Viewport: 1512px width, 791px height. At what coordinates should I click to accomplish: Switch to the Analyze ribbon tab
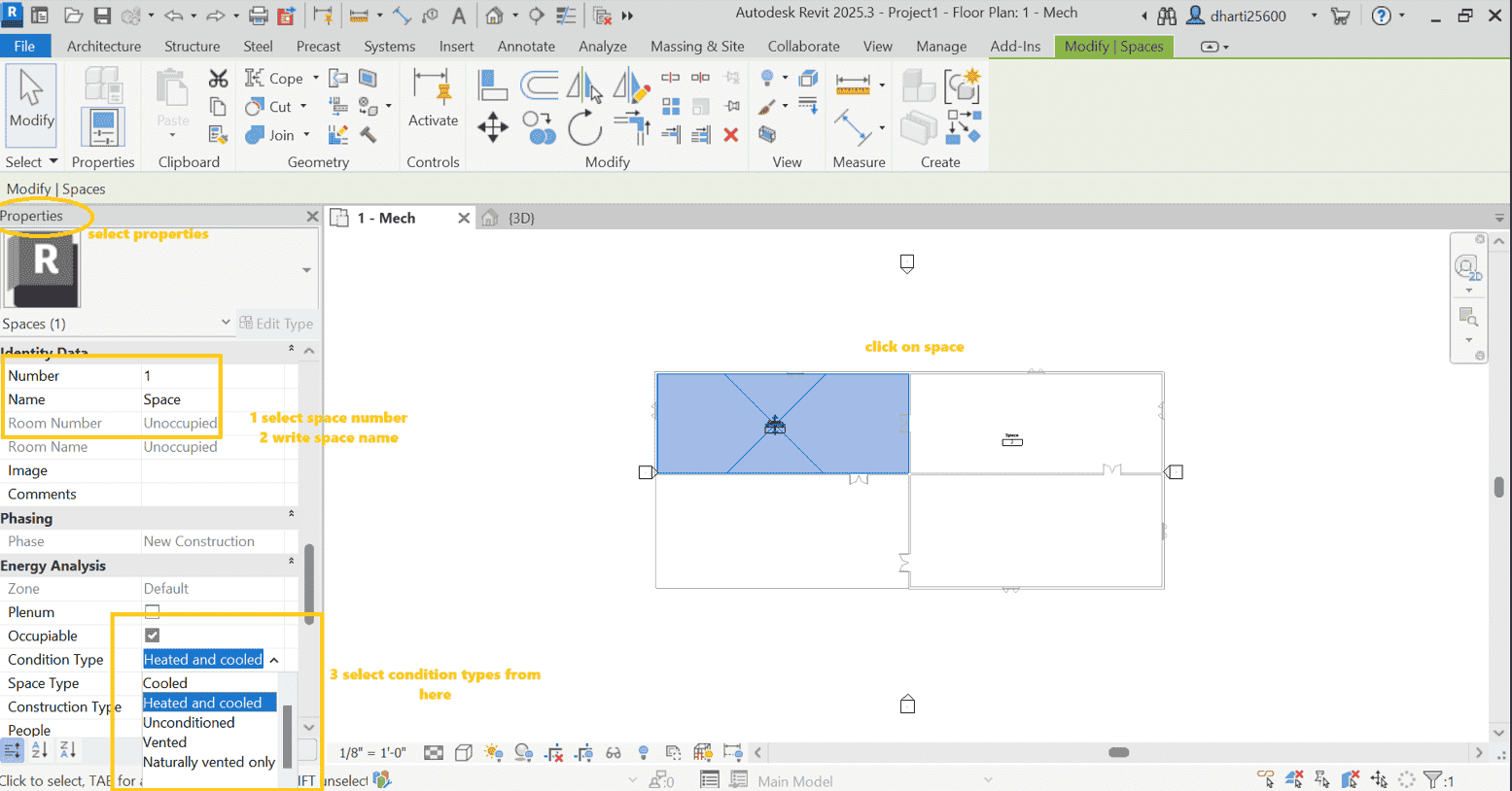point(603,46)
